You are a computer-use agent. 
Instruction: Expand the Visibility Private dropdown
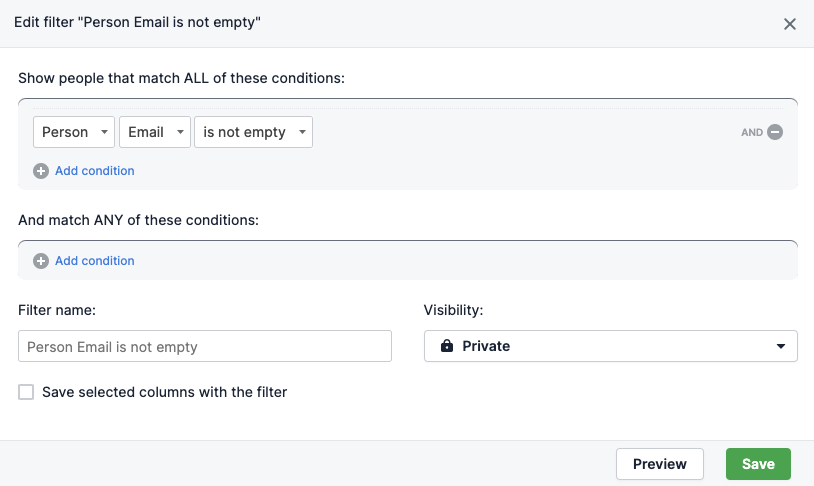pos(610,346)
